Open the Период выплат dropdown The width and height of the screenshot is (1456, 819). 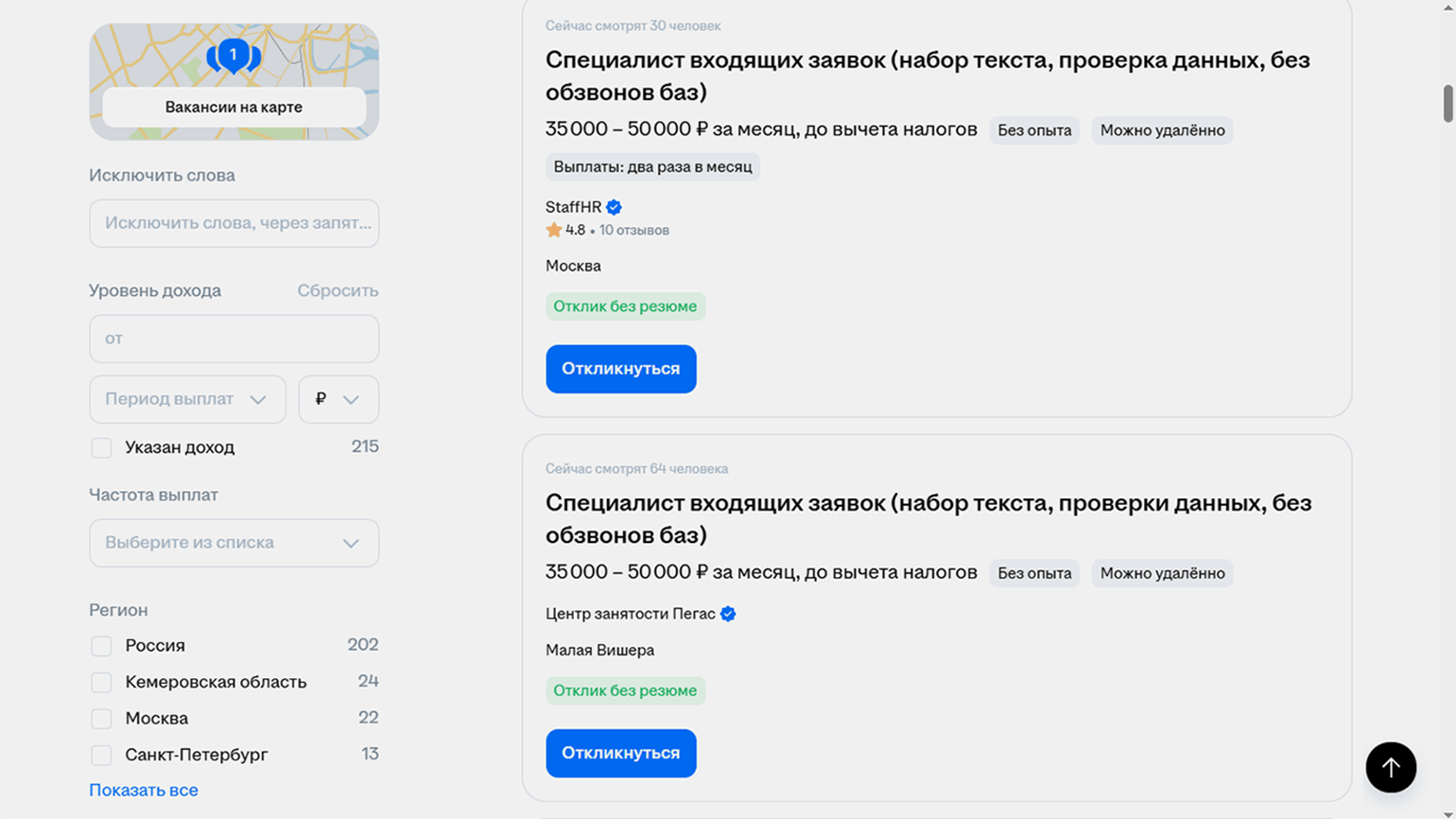coord(187,399)
